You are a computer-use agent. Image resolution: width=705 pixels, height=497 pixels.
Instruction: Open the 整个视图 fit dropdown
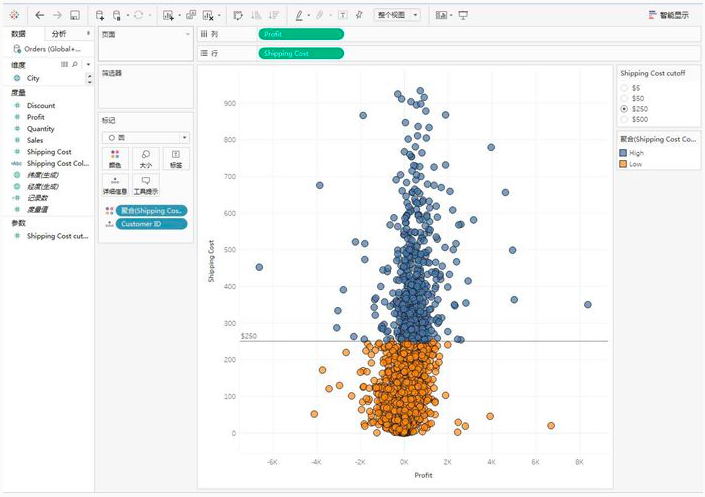[397, 15]
